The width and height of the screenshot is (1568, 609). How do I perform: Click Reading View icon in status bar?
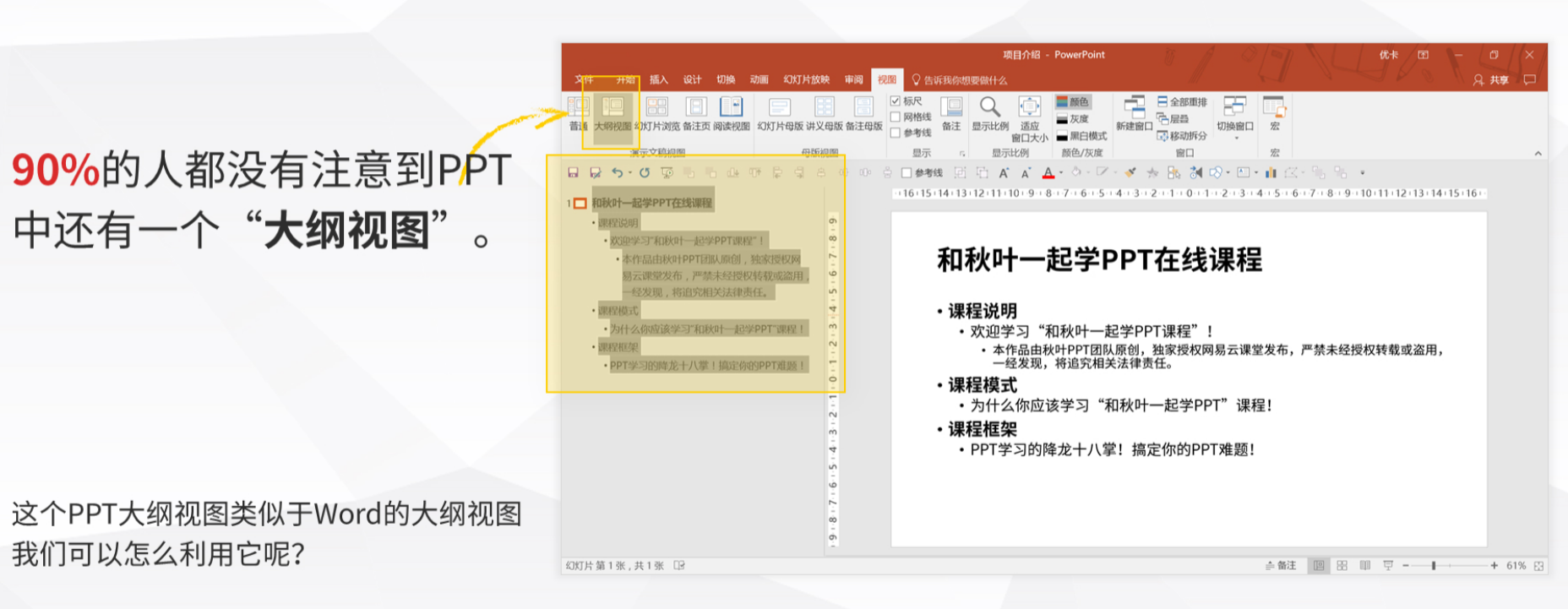click(x=1365, y=566)
